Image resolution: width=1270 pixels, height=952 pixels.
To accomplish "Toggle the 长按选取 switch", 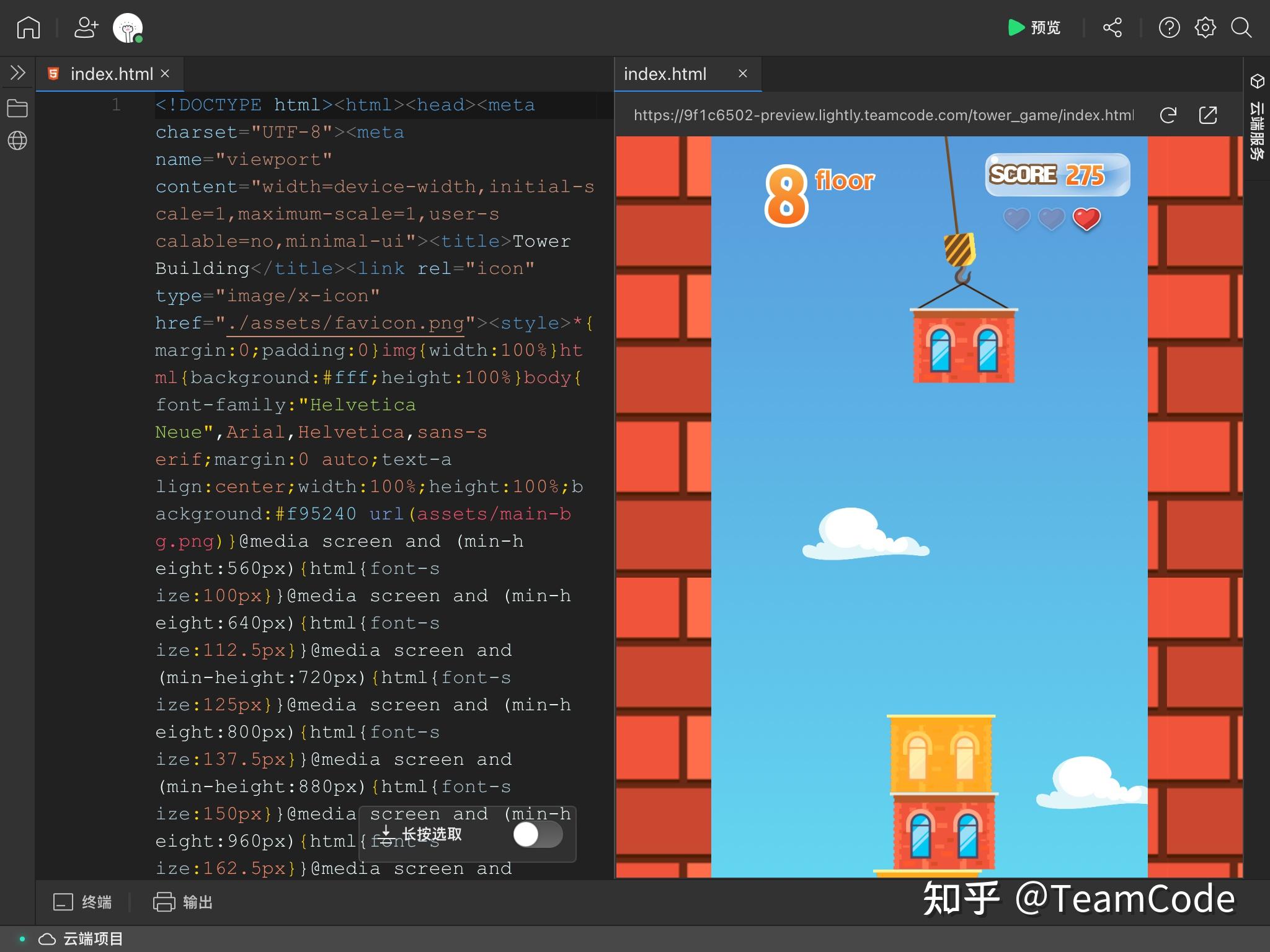I will pyautogui.click(x=538, y=834).
